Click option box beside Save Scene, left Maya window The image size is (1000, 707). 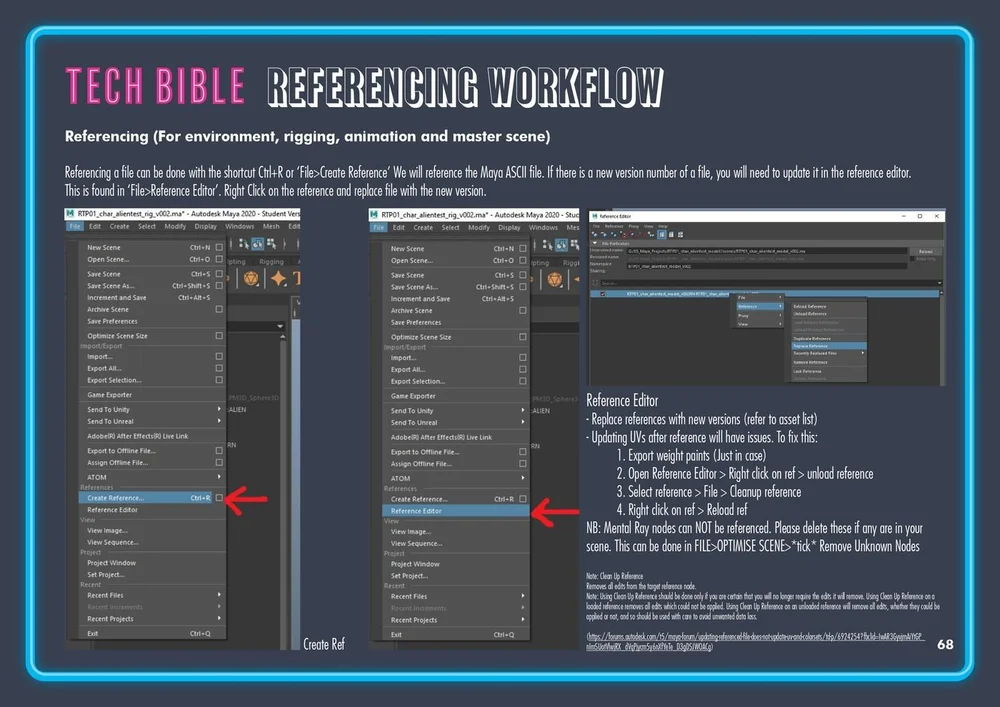[219, 273]
